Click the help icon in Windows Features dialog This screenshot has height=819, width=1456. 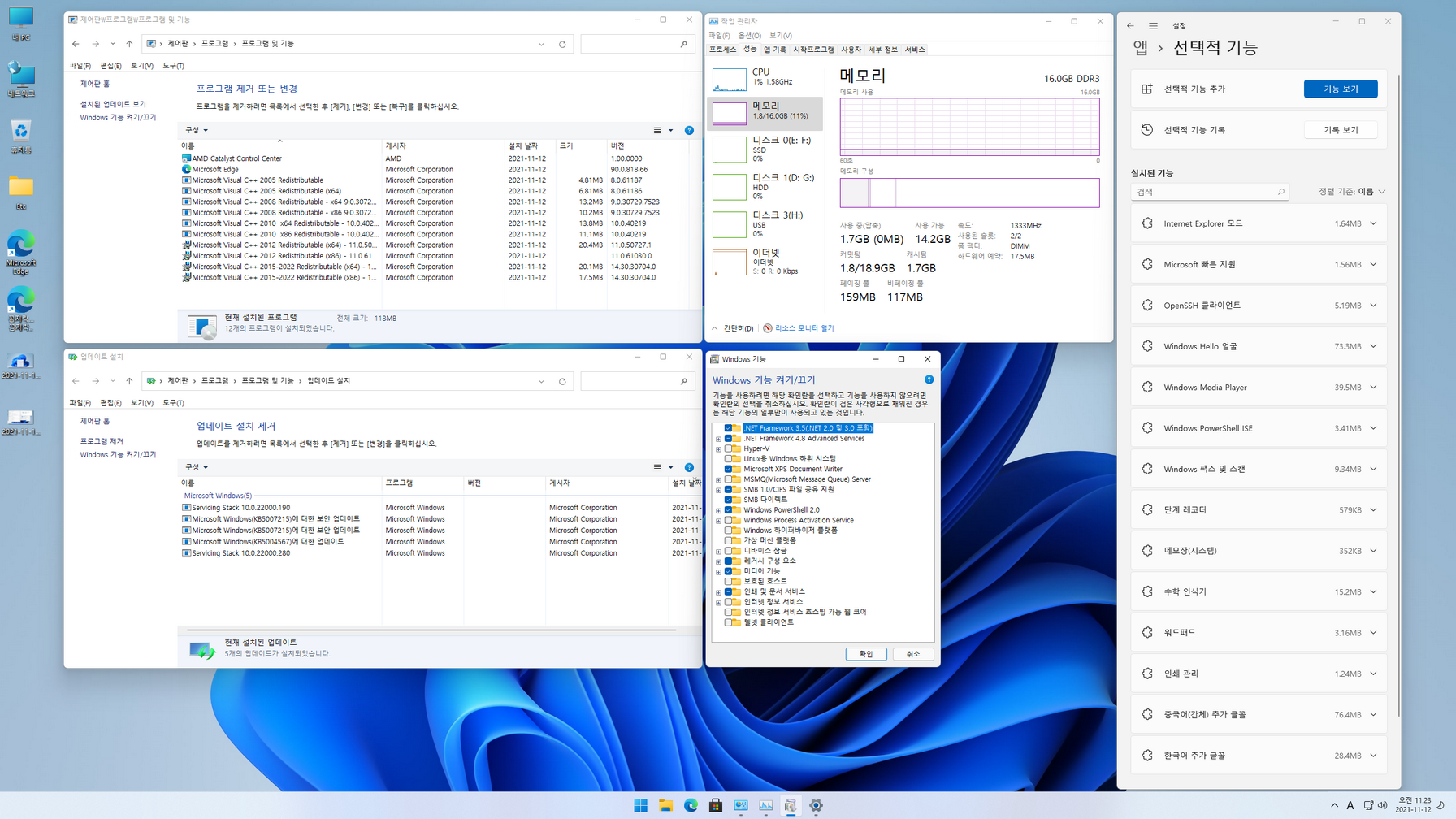[929, 379]
